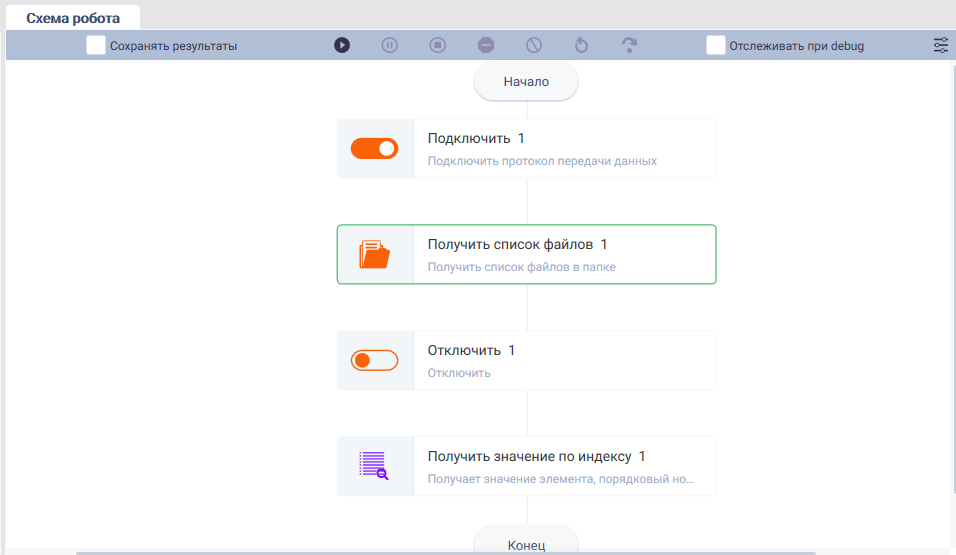Click the toggle-off icon of Отключить 1
This screenshot has height=555, width=956.
click(374, 360)
